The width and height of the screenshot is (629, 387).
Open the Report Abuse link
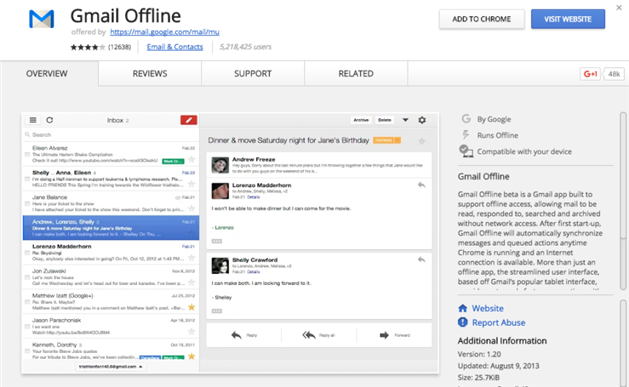point(498,322)
